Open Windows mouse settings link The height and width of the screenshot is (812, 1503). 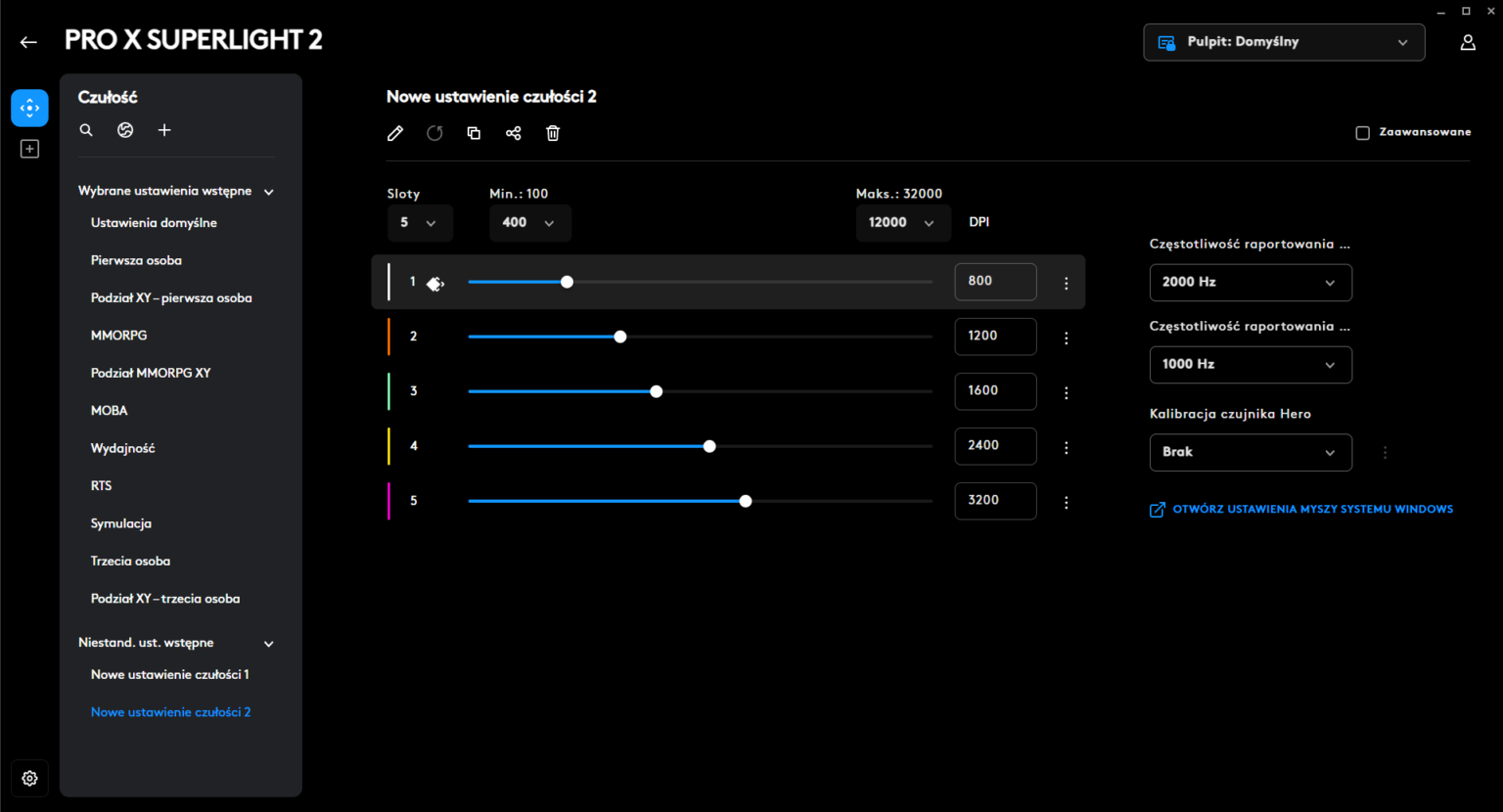[x=1301, y=510]
